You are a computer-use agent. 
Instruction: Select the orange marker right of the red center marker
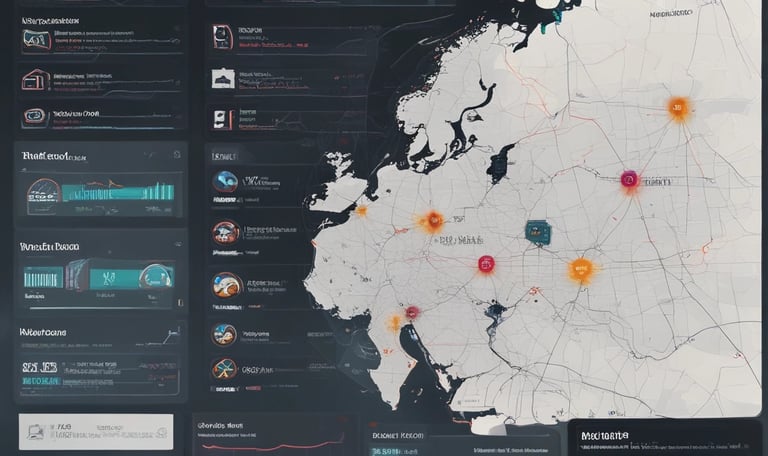click(x=581, y=269)
